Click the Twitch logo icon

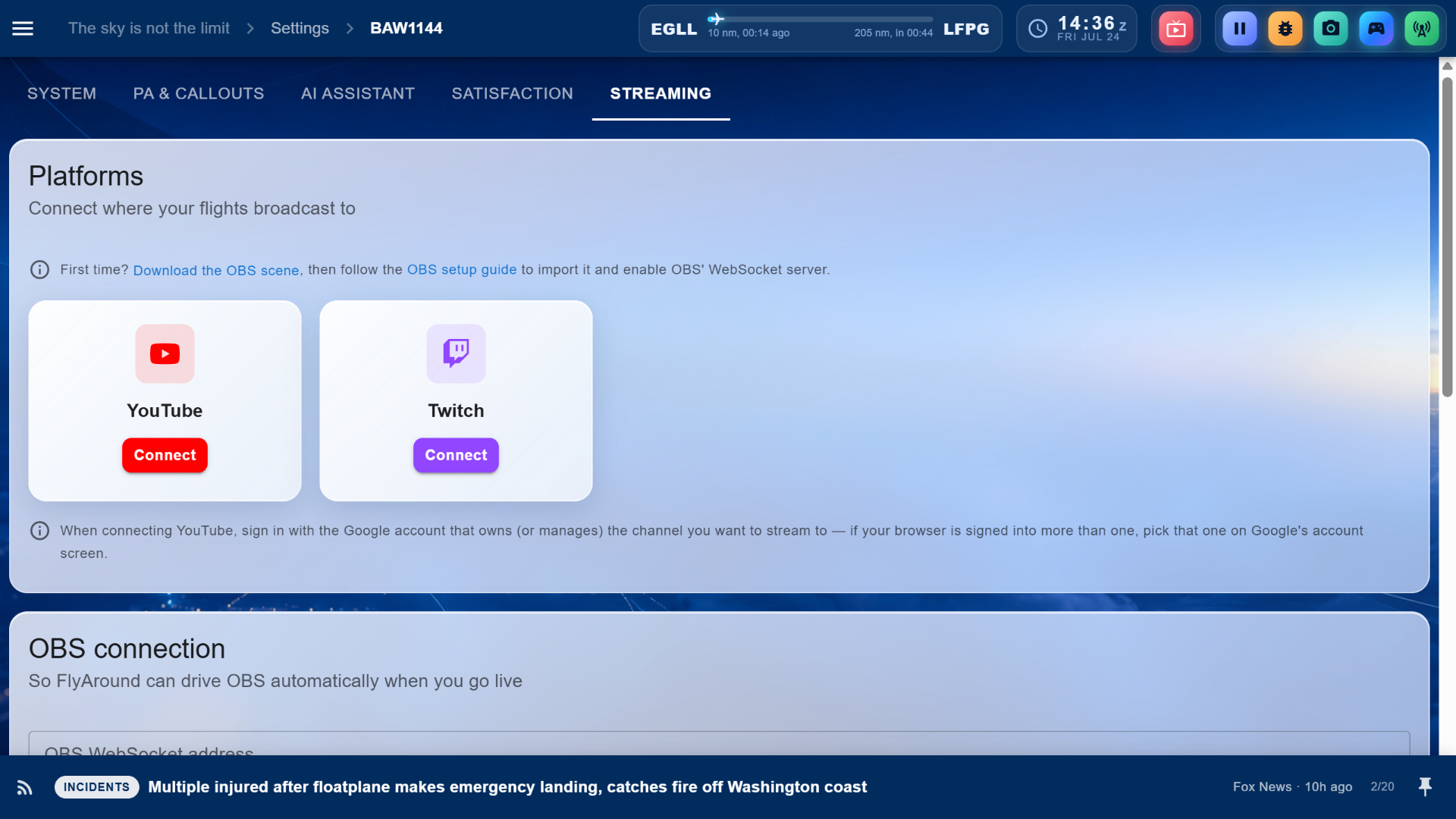pyautogui.click(x=456, y=353)
